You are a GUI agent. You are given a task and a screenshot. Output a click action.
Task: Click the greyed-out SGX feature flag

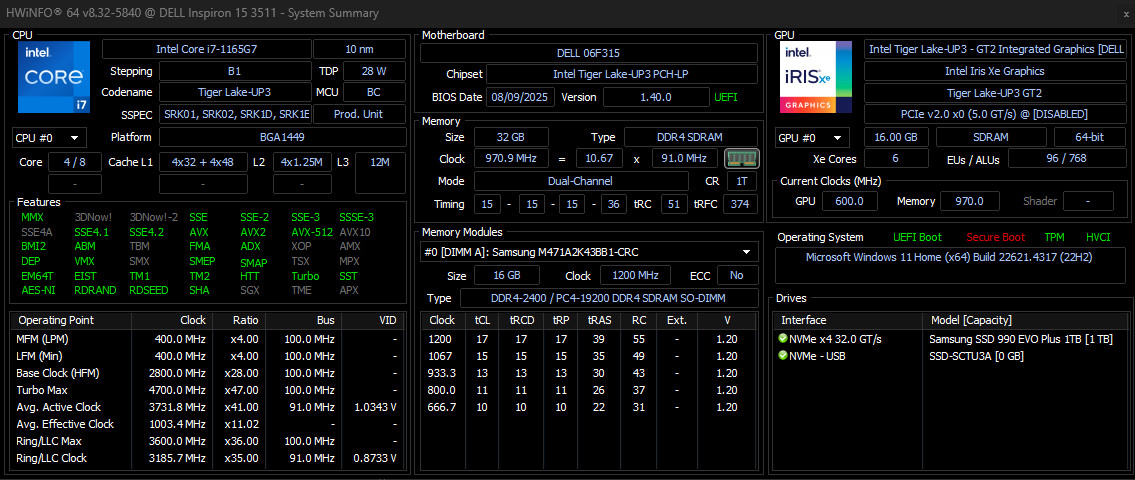pyautogui.click(x=250, y=290)
